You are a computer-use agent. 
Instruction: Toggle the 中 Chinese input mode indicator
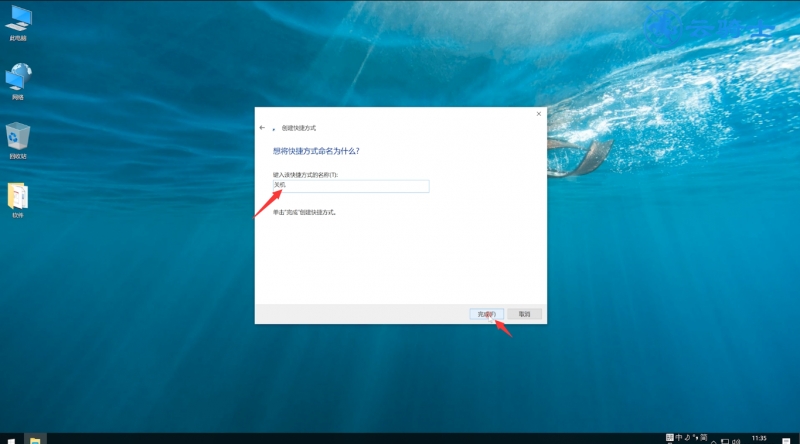coord(679,437)
